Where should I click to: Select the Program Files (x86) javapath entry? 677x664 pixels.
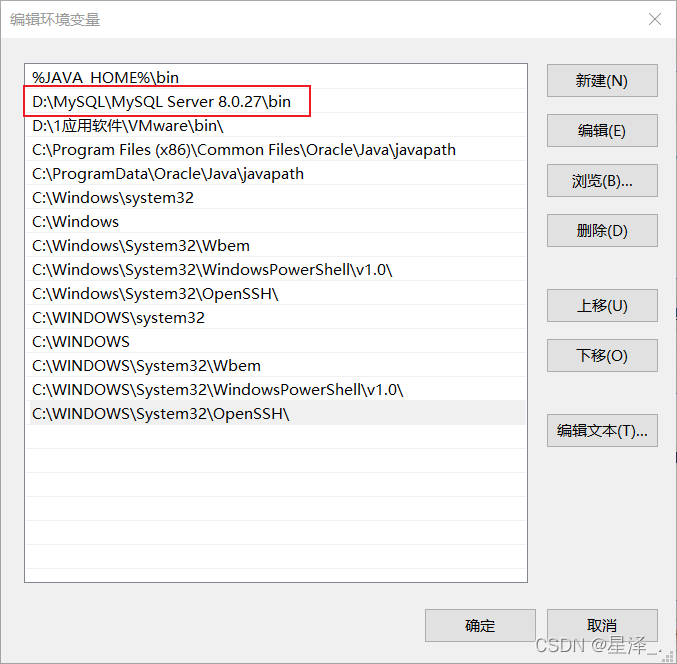[276, 149]
